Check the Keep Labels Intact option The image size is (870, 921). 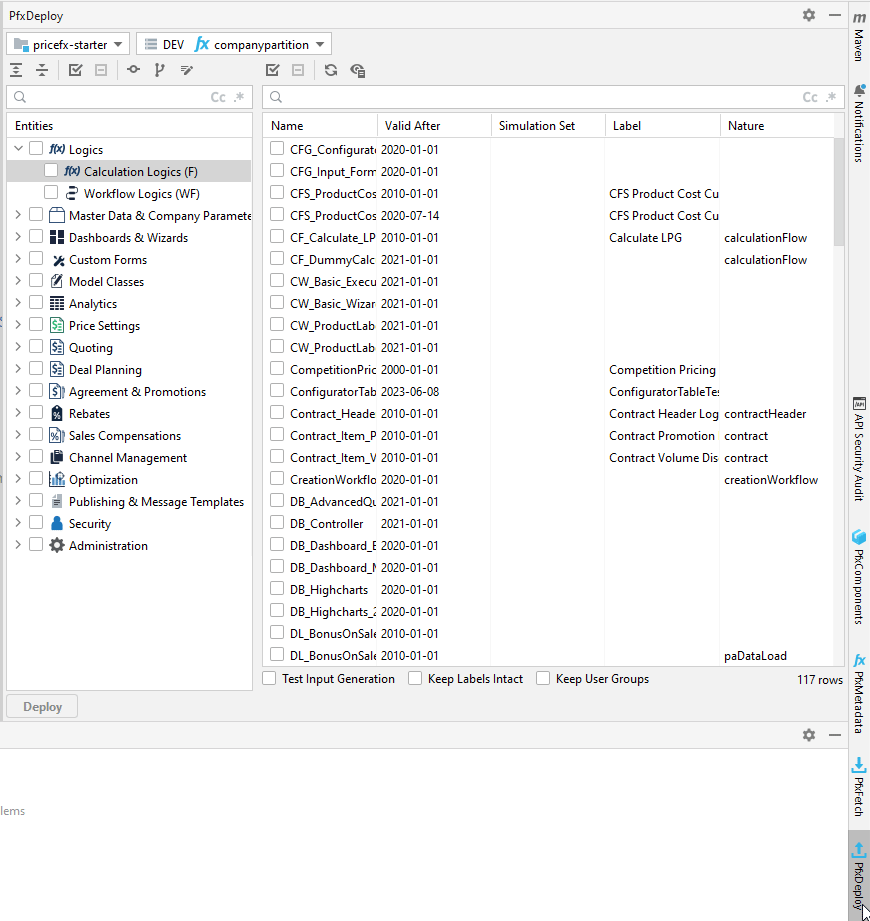coord(415,679)
